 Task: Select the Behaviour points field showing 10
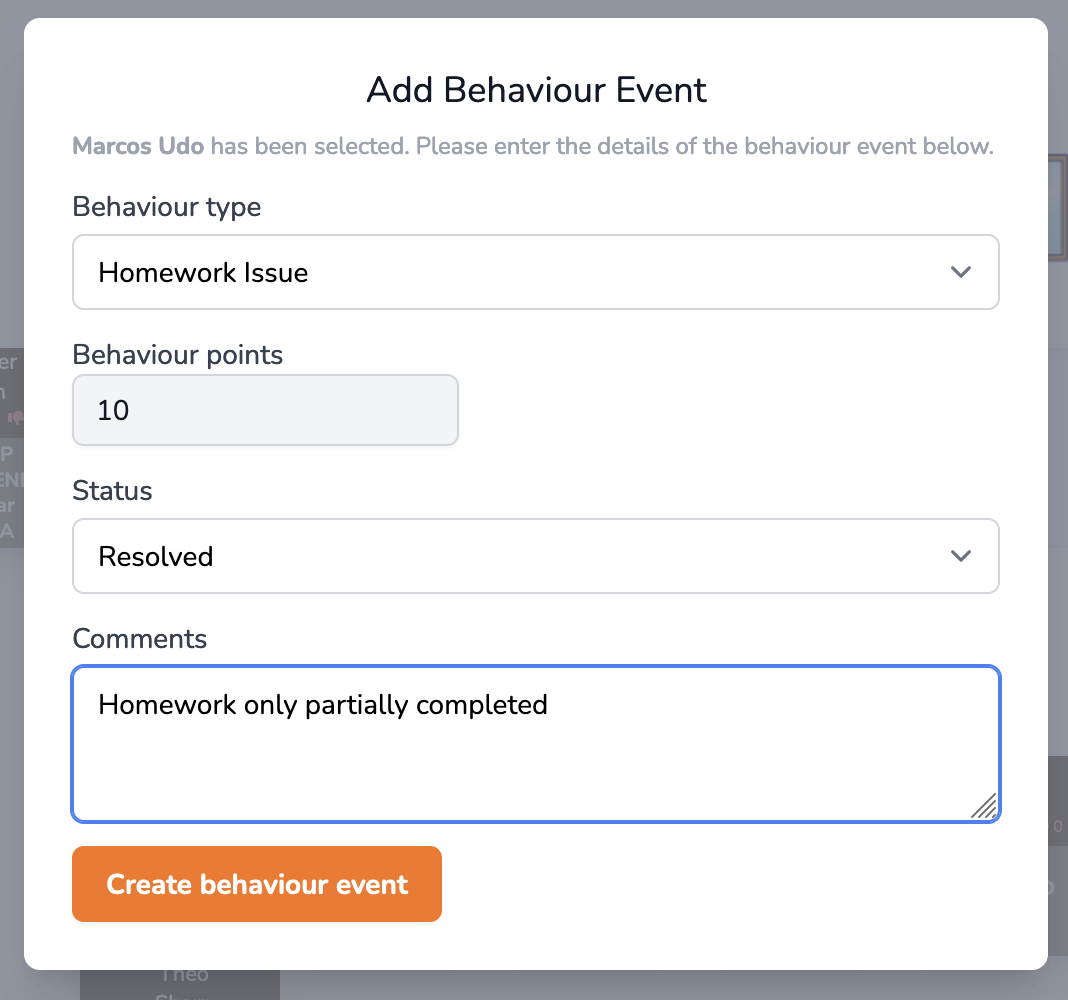(x=265, y=410)
